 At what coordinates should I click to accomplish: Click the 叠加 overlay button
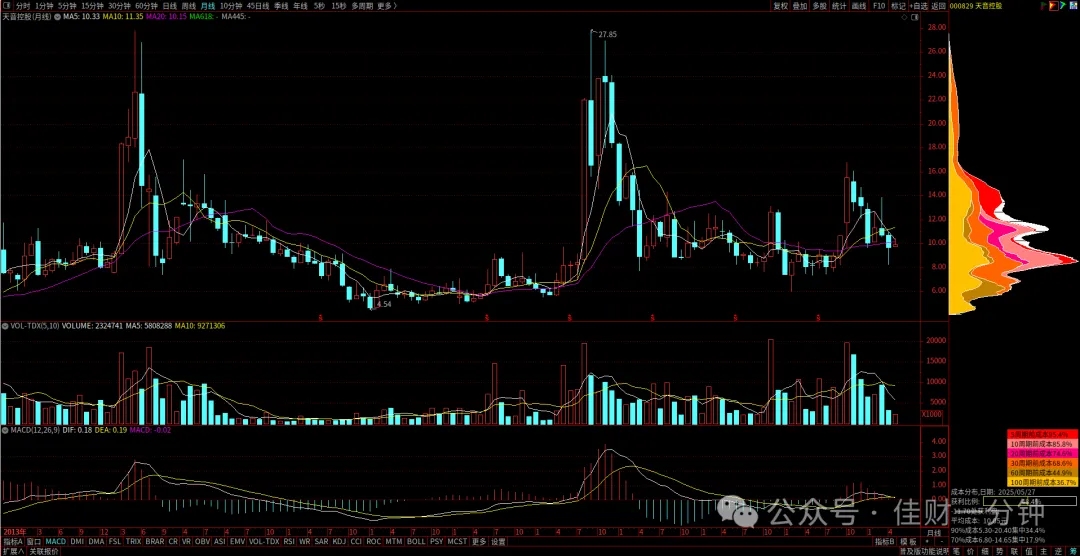click(x=800, y=6)
